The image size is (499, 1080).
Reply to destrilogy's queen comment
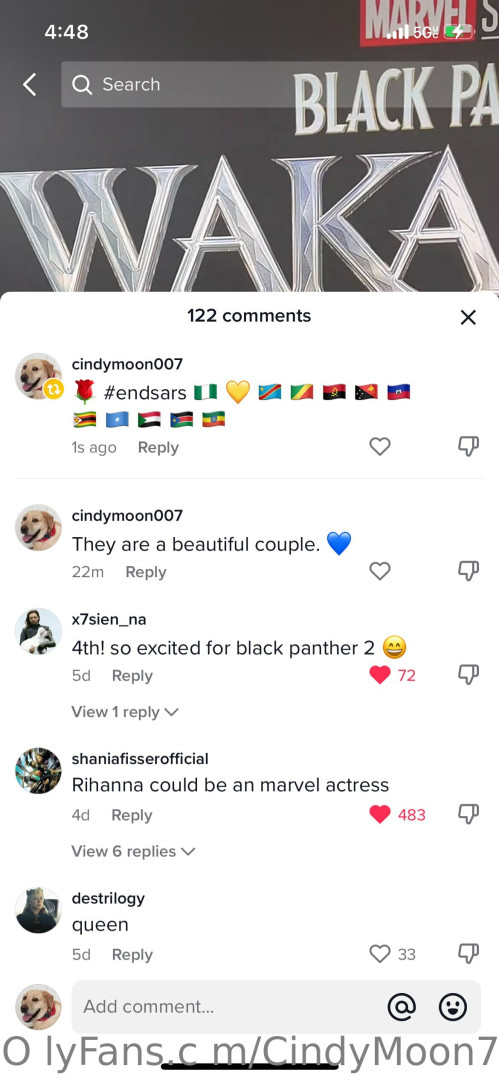[x=132, y=955]
